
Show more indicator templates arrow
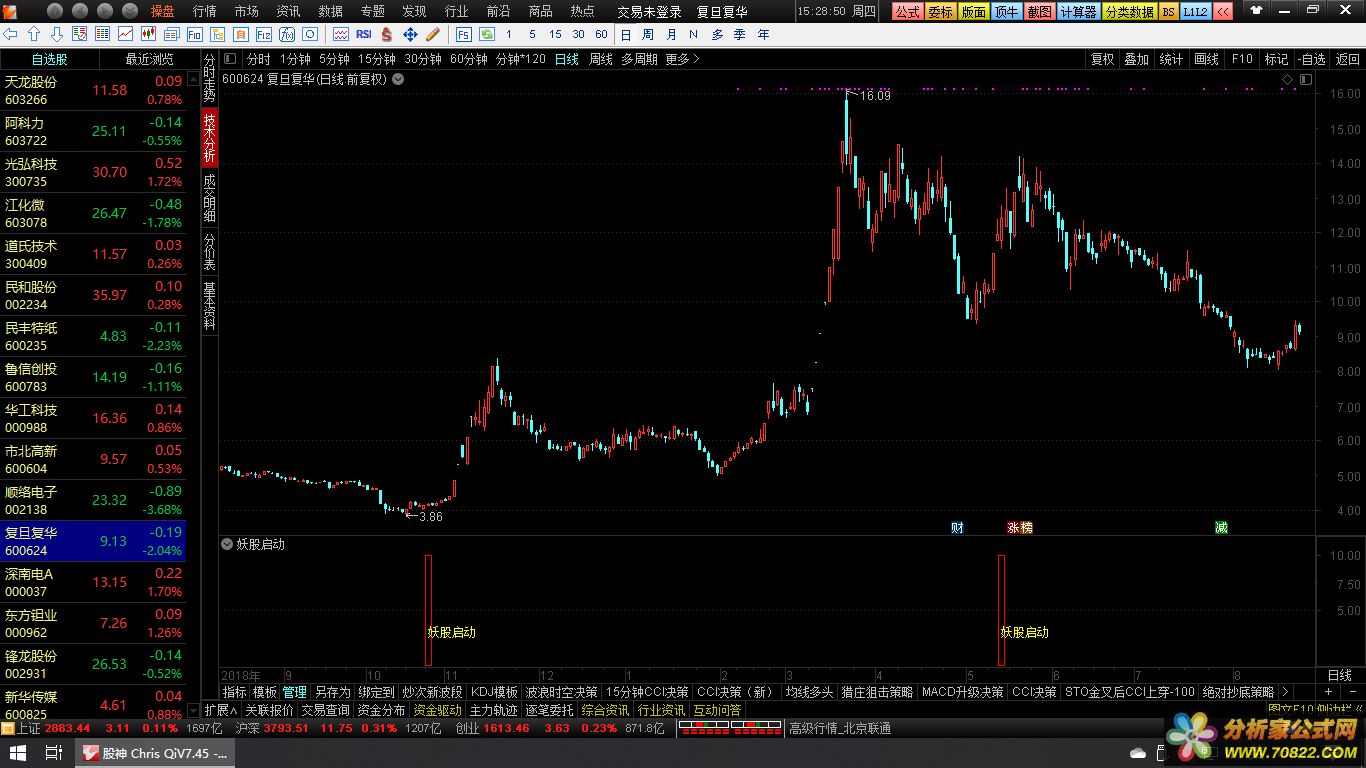coord(1284,691)
